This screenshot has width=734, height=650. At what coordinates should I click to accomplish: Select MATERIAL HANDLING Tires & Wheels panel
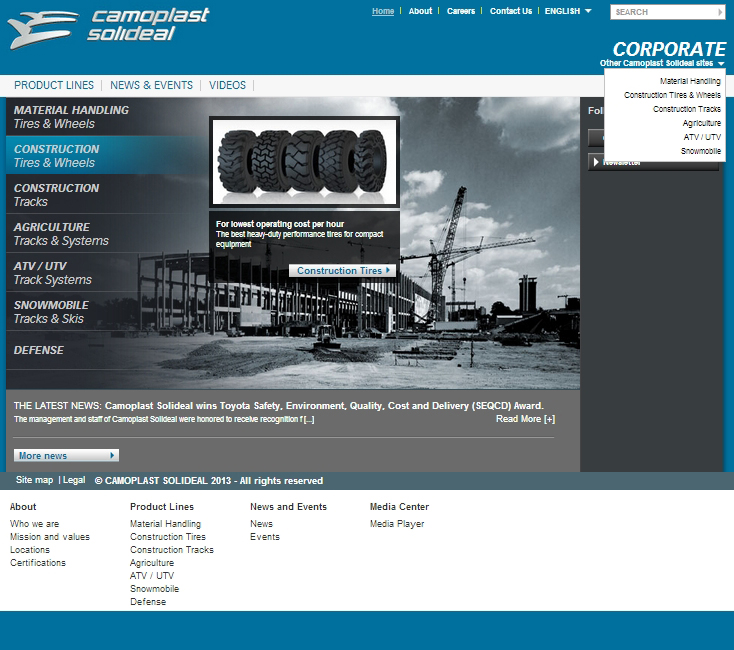pos(107,117)
